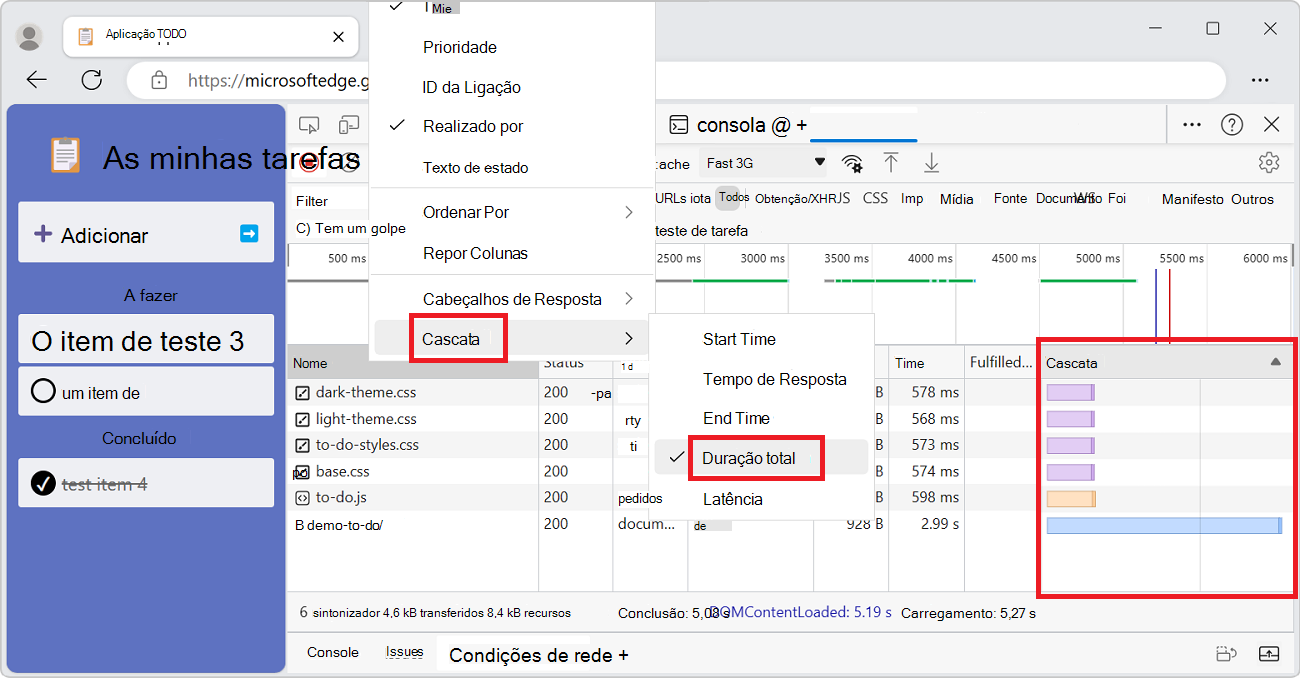
Task: Click the DevTools help question mark icon
Action: coord(1231,123)
